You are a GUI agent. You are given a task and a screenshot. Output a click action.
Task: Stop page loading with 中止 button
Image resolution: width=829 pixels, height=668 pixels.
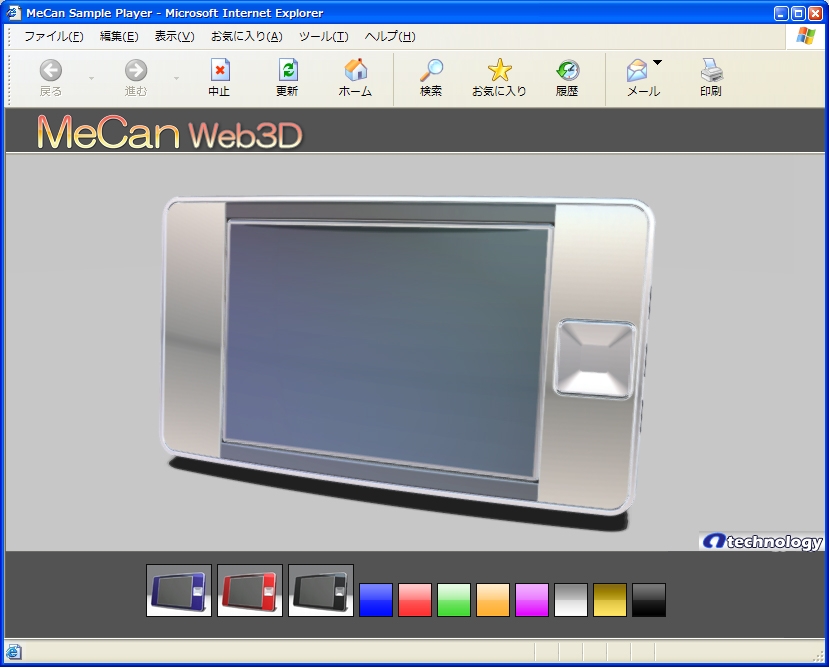pyautogui.click(x=219, y=78)
